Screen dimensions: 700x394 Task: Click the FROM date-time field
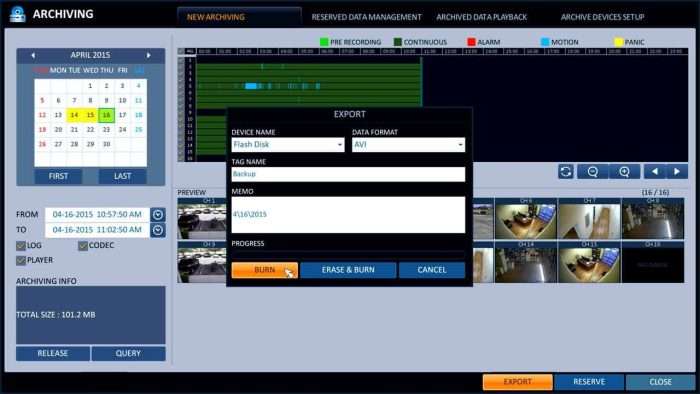tap(97, 215)
